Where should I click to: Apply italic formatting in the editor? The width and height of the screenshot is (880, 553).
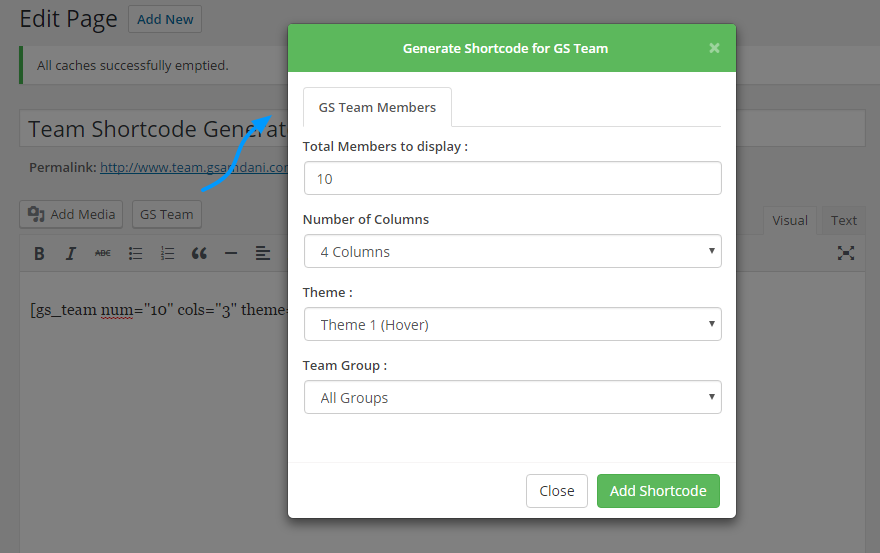71,253
